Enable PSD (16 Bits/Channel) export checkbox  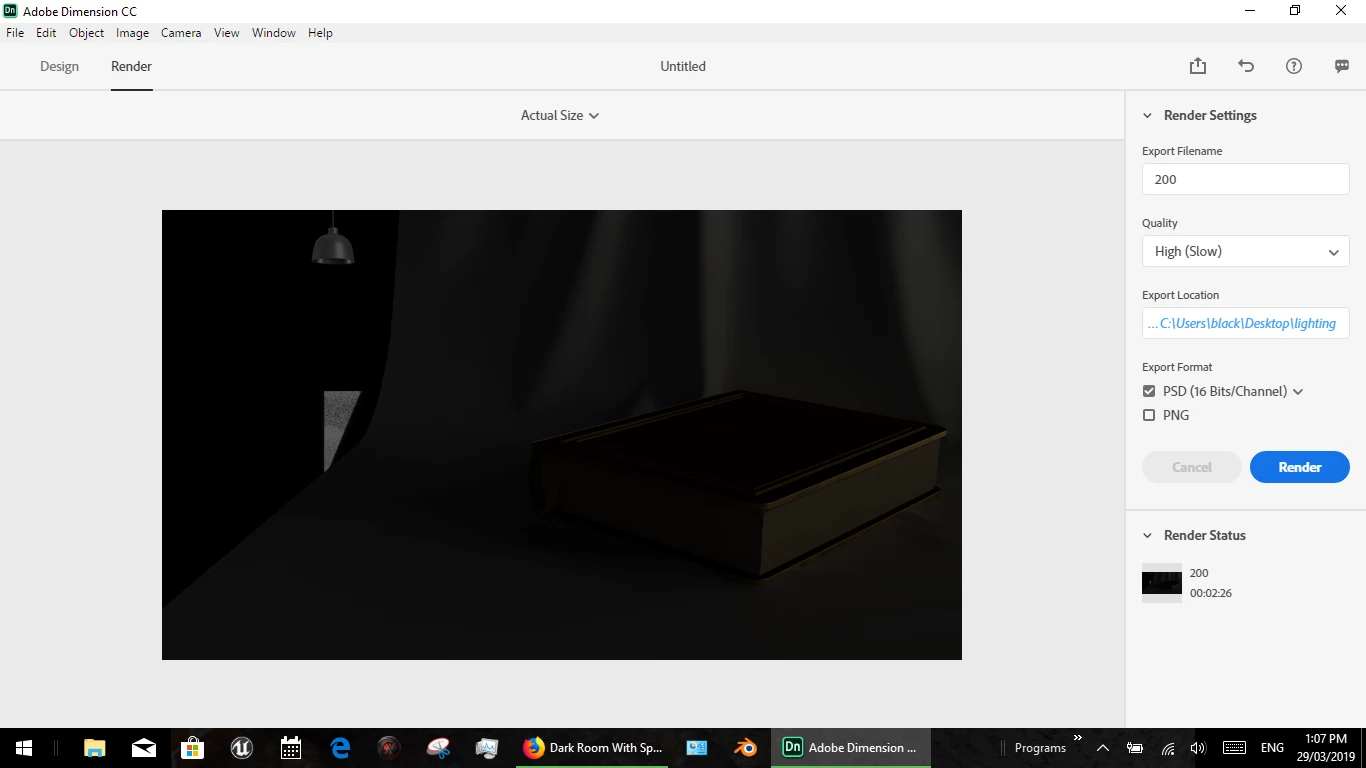click(1149, 391)
